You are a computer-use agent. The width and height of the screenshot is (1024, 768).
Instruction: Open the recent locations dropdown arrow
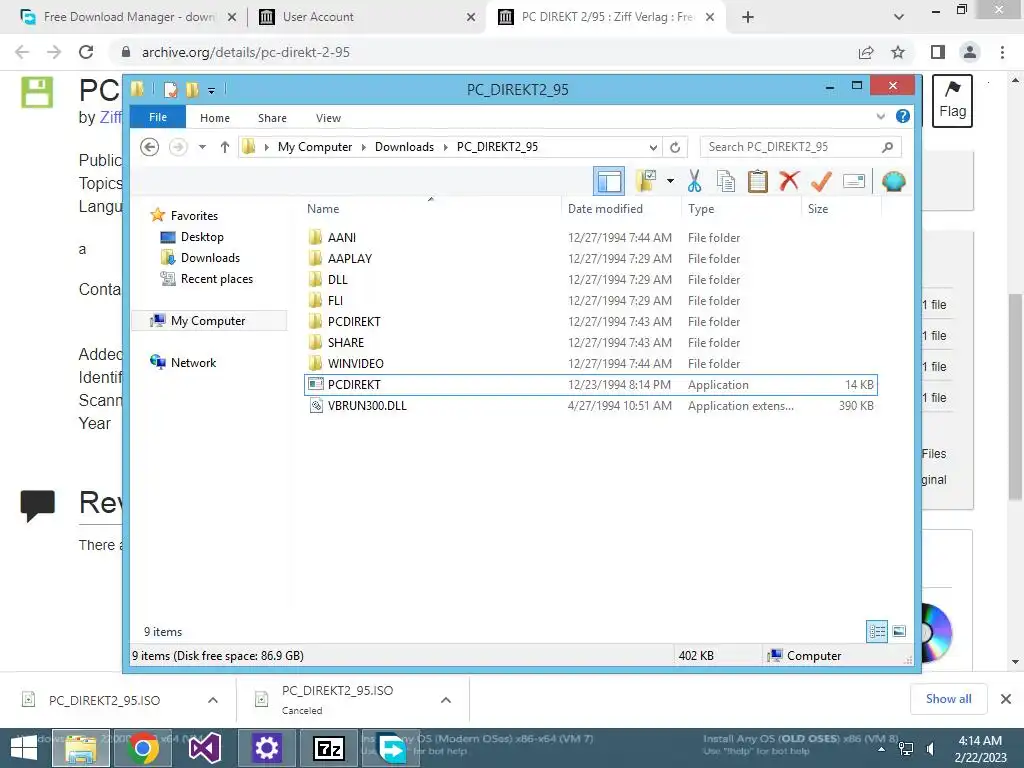pyautogui.click(x=202, y=147)
